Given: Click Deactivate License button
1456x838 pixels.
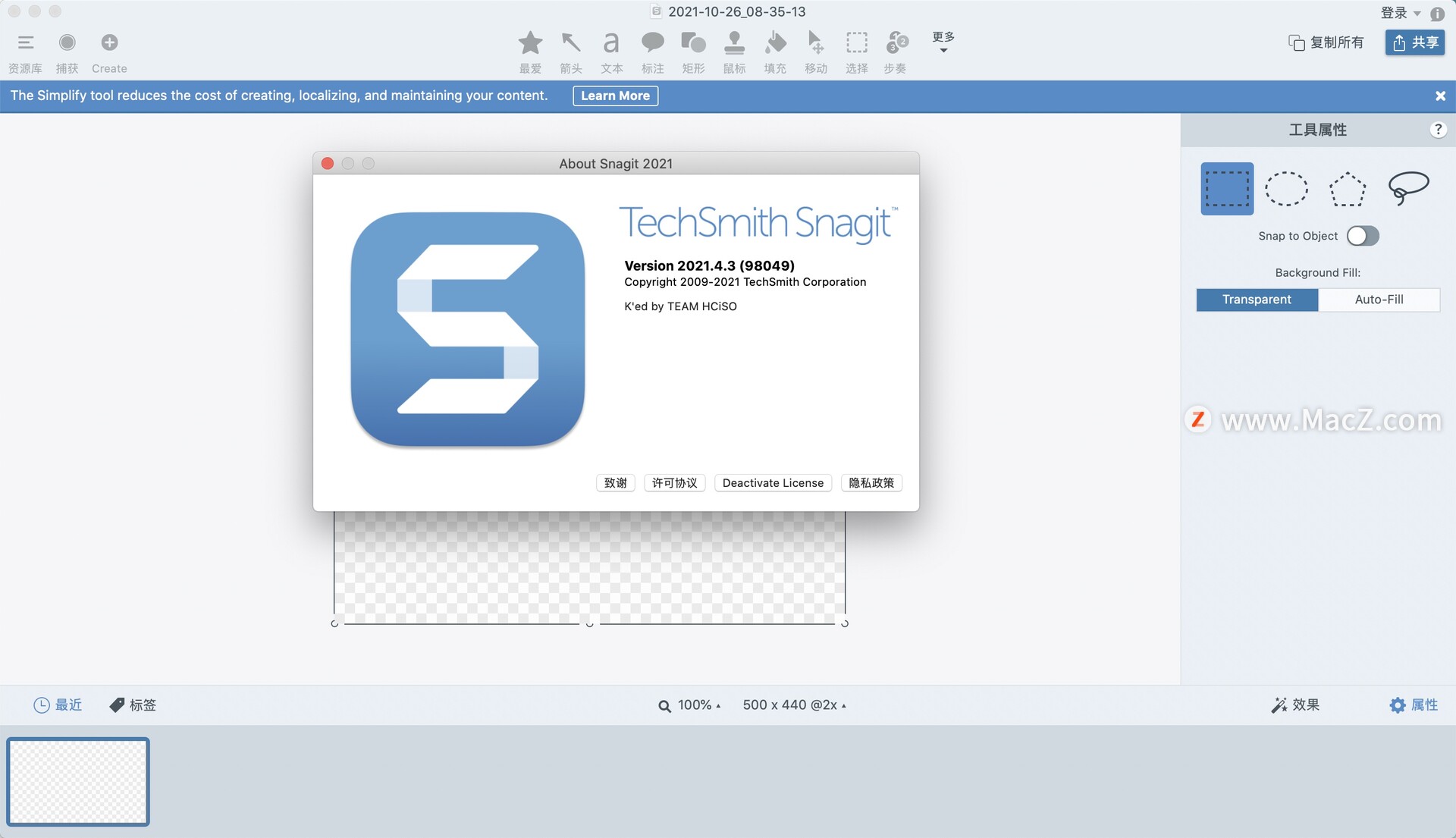Looking at the screenshot, I should point(773,483).
